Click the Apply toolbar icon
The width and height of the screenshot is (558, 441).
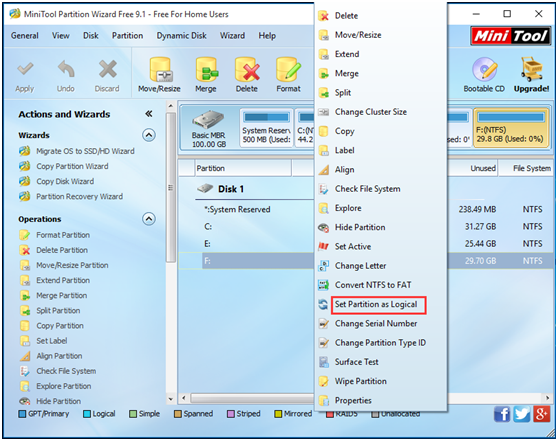coord(25,69)
